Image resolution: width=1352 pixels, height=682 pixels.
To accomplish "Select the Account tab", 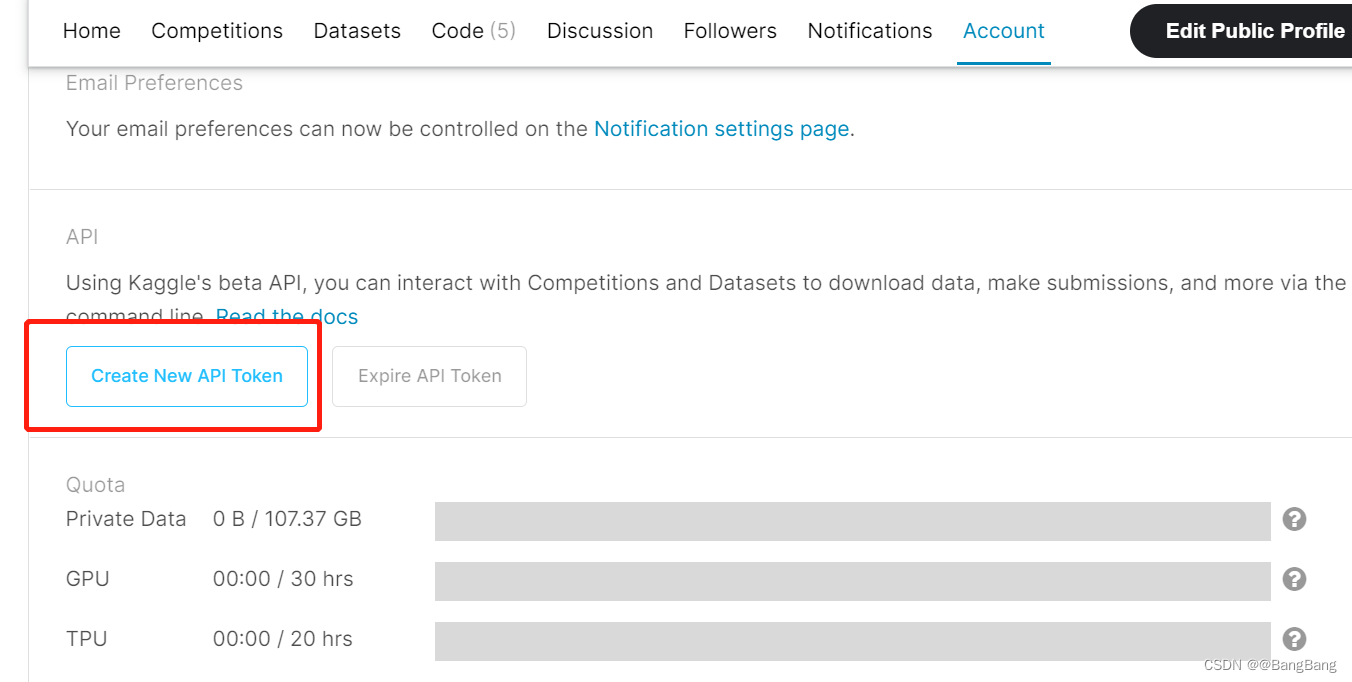I will coord(1004,31).
